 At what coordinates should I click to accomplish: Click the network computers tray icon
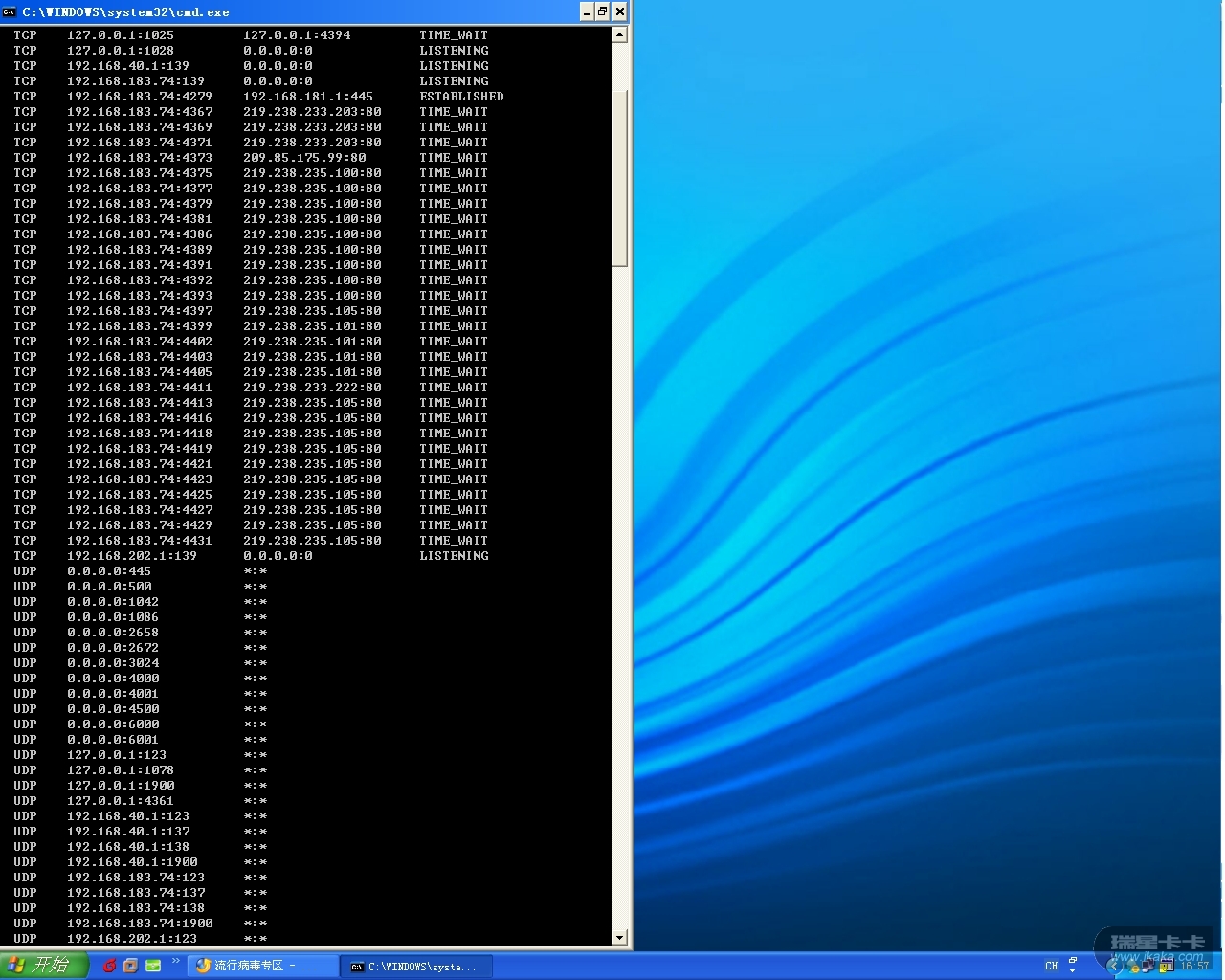[1147, 967]
